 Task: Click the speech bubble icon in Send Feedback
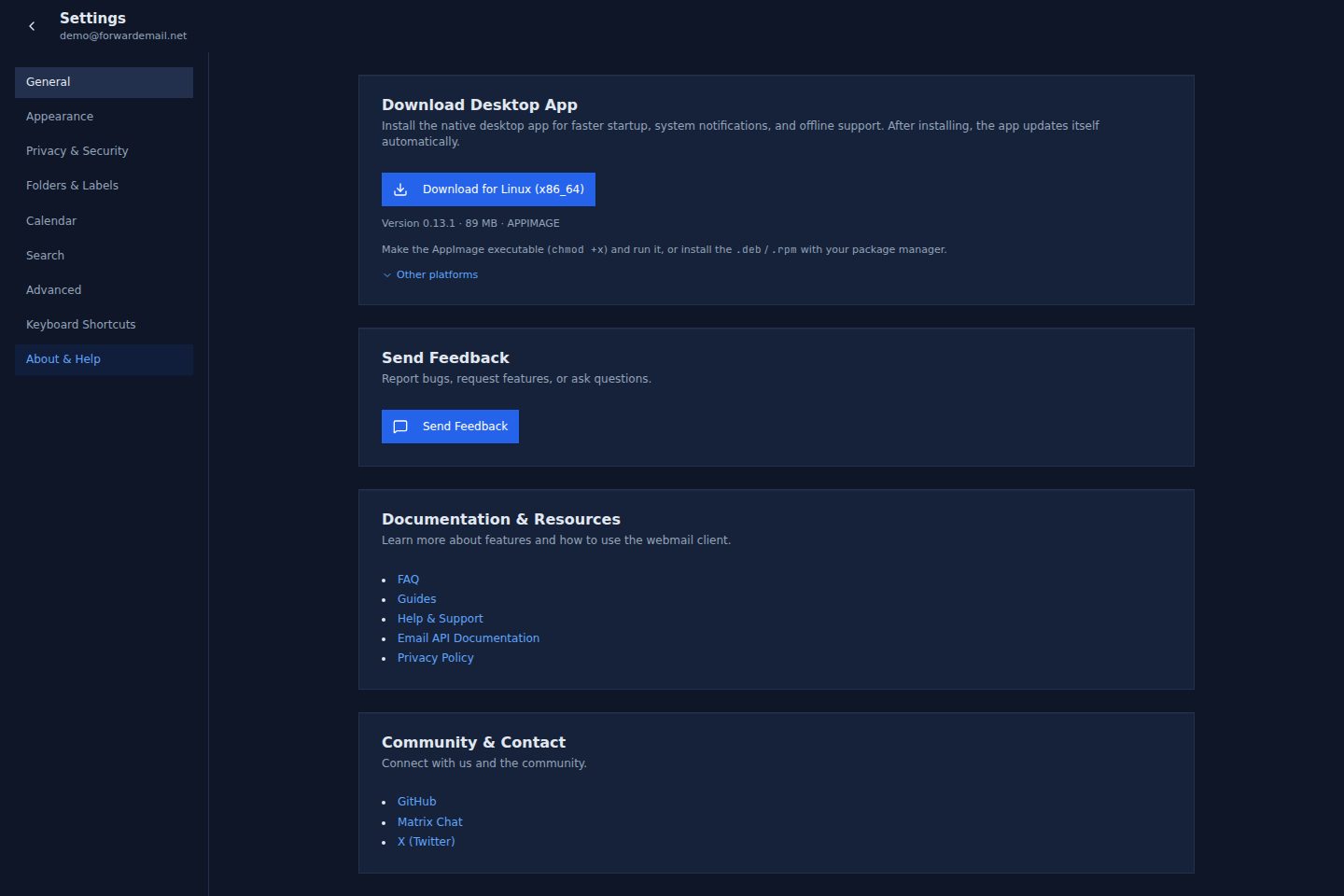coord(400,427)
